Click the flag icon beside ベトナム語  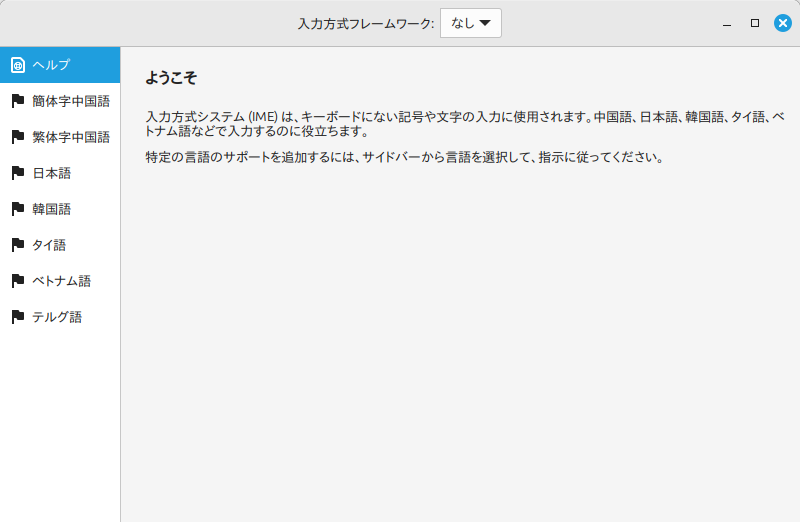18,281
